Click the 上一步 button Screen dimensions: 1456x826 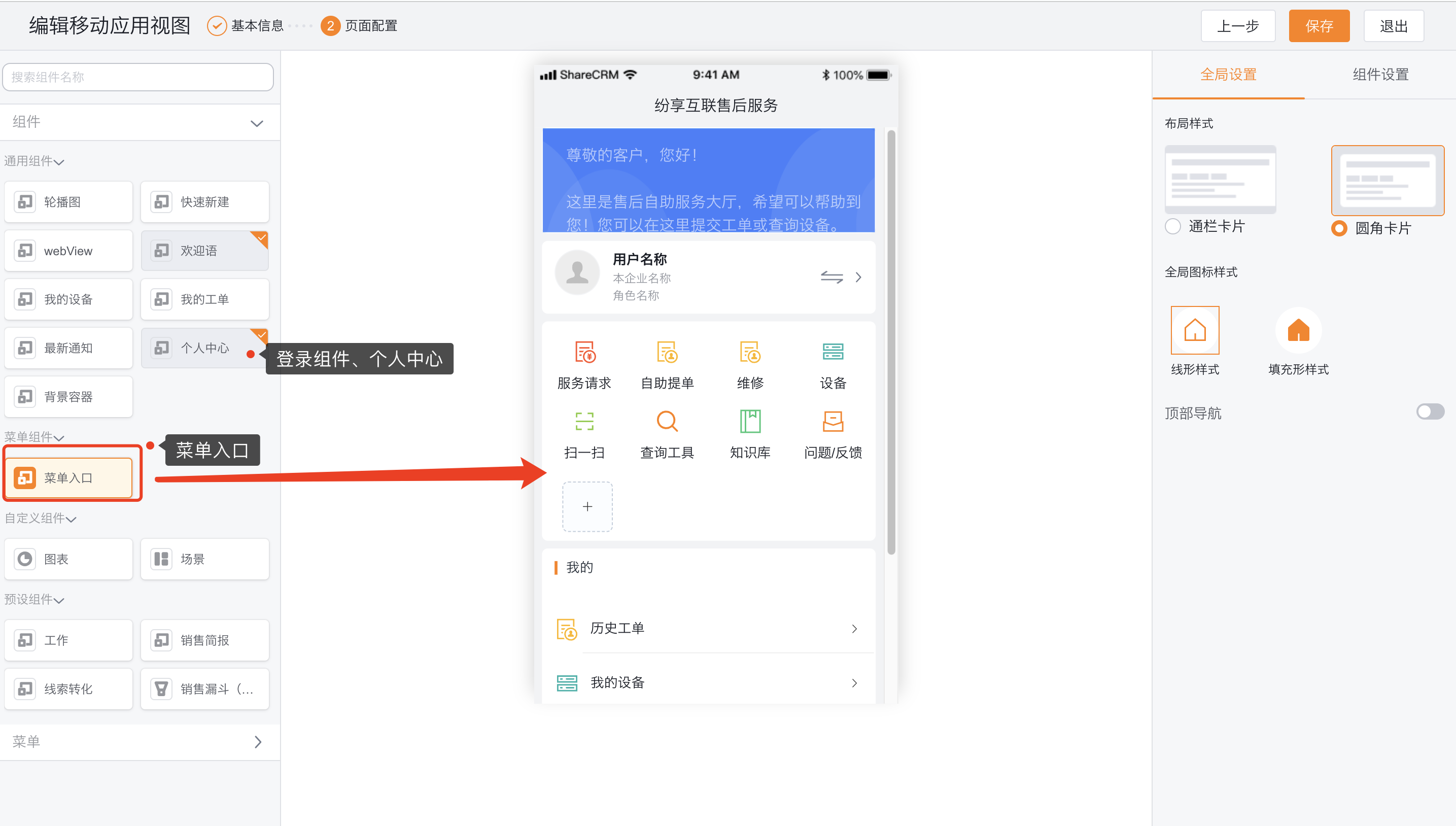click(1238, 26)
